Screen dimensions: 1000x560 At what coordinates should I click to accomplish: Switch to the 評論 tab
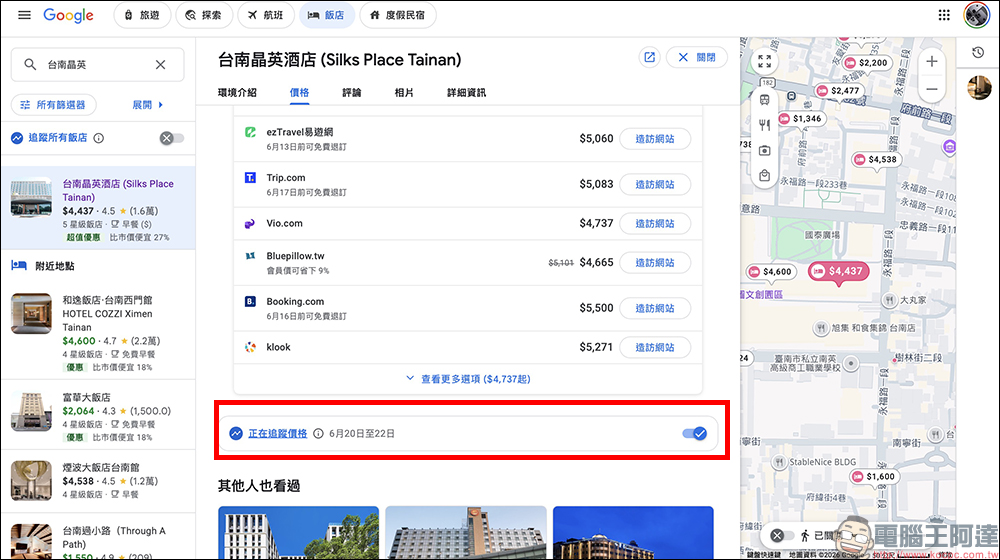[351, 92]
